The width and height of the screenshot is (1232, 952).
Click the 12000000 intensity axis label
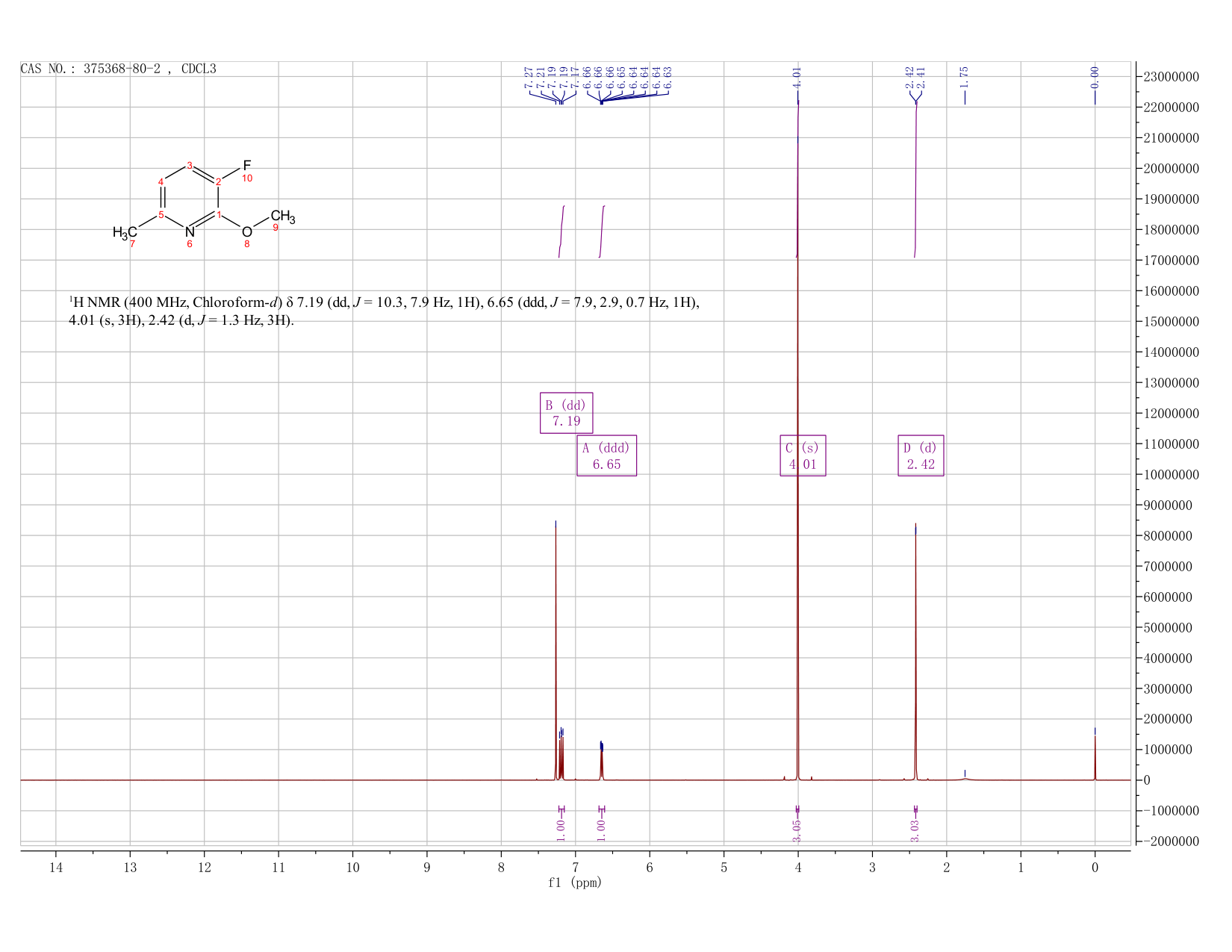(1172, 414)
